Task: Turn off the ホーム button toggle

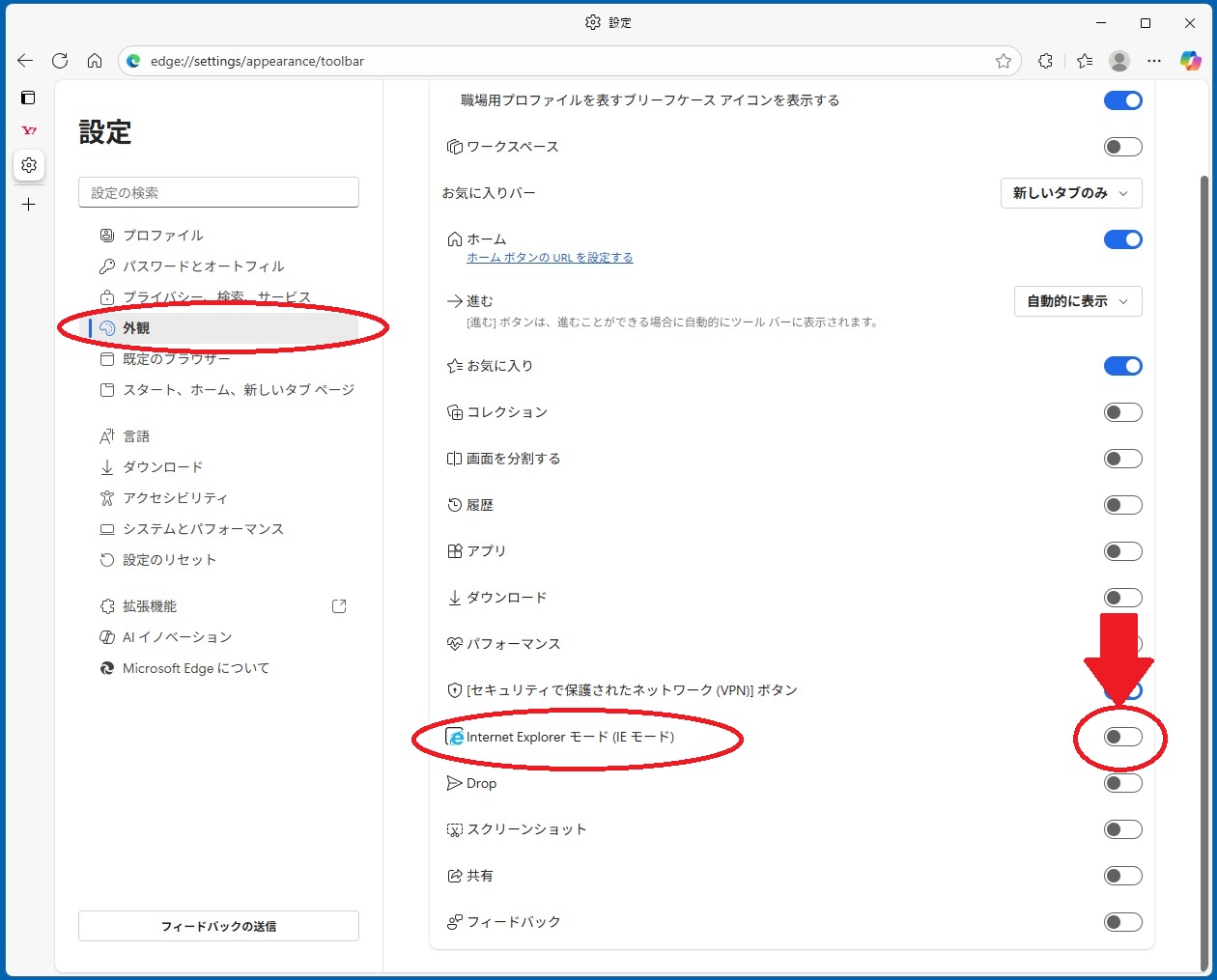Action: pos(1122,239)
